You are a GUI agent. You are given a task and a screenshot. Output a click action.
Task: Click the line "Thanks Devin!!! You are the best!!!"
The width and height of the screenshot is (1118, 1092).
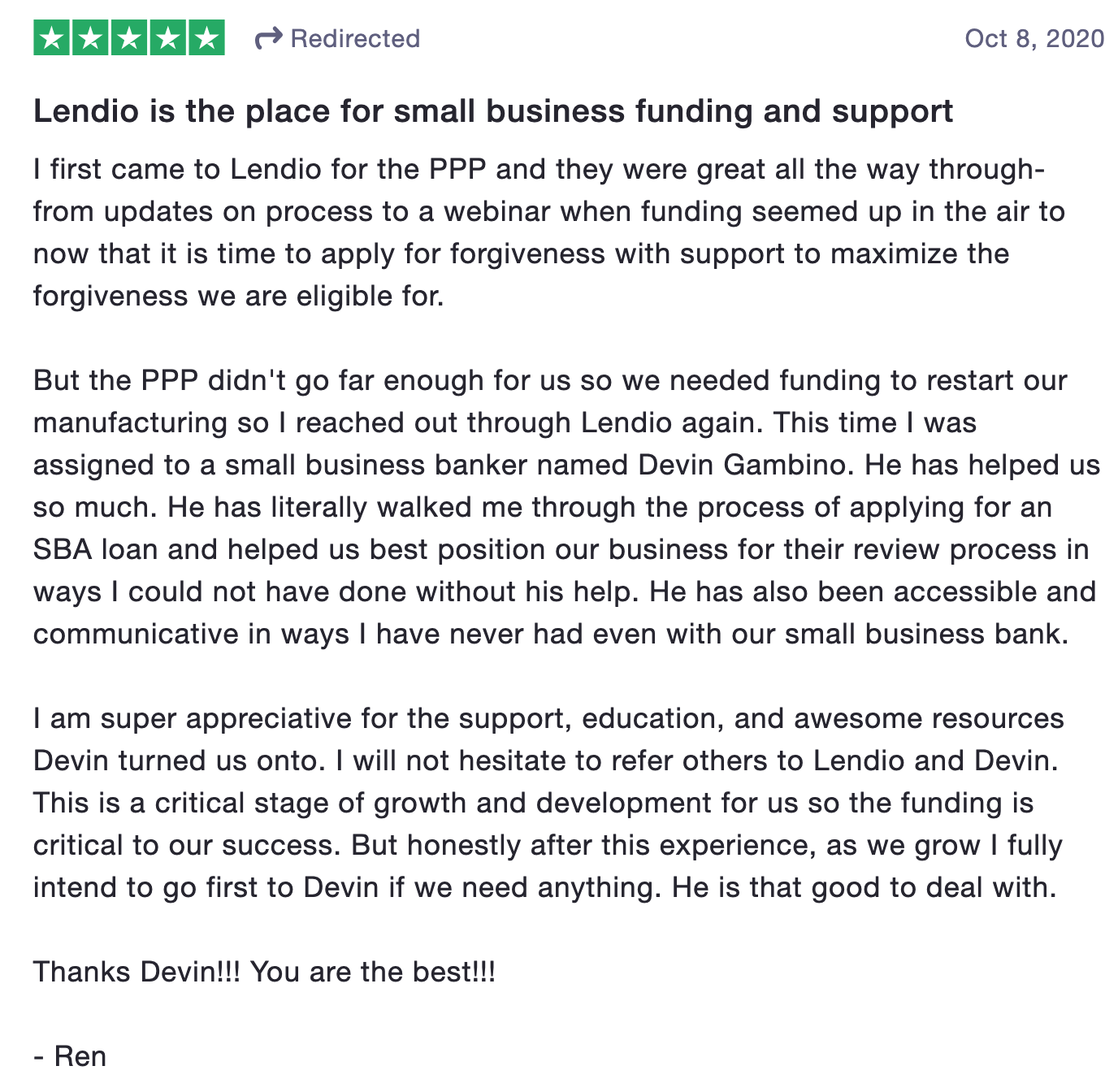(265, 972)
